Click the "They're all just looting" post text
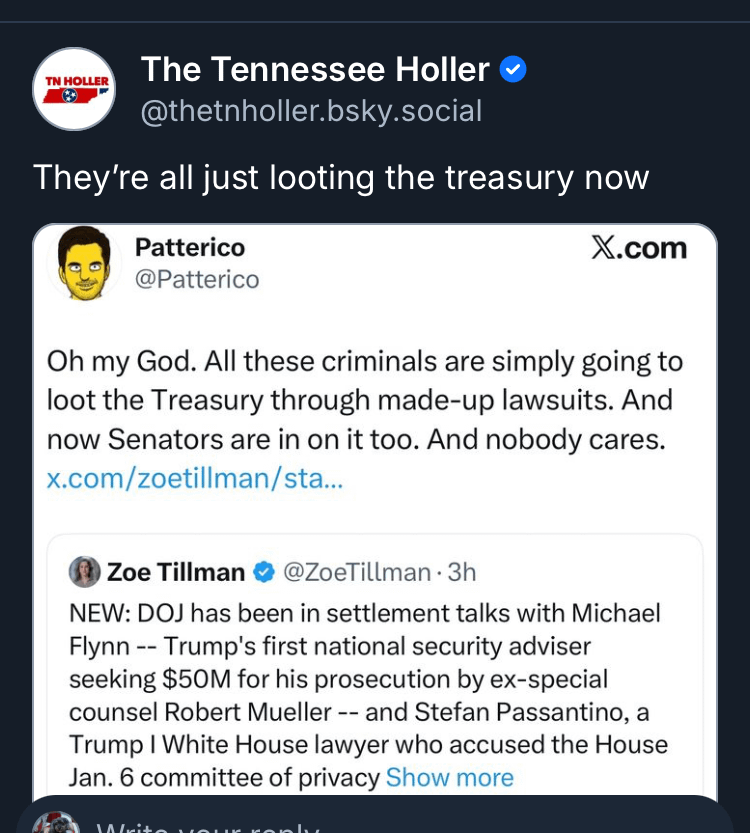Screen dimensions: 750x833 pos(341,177)
